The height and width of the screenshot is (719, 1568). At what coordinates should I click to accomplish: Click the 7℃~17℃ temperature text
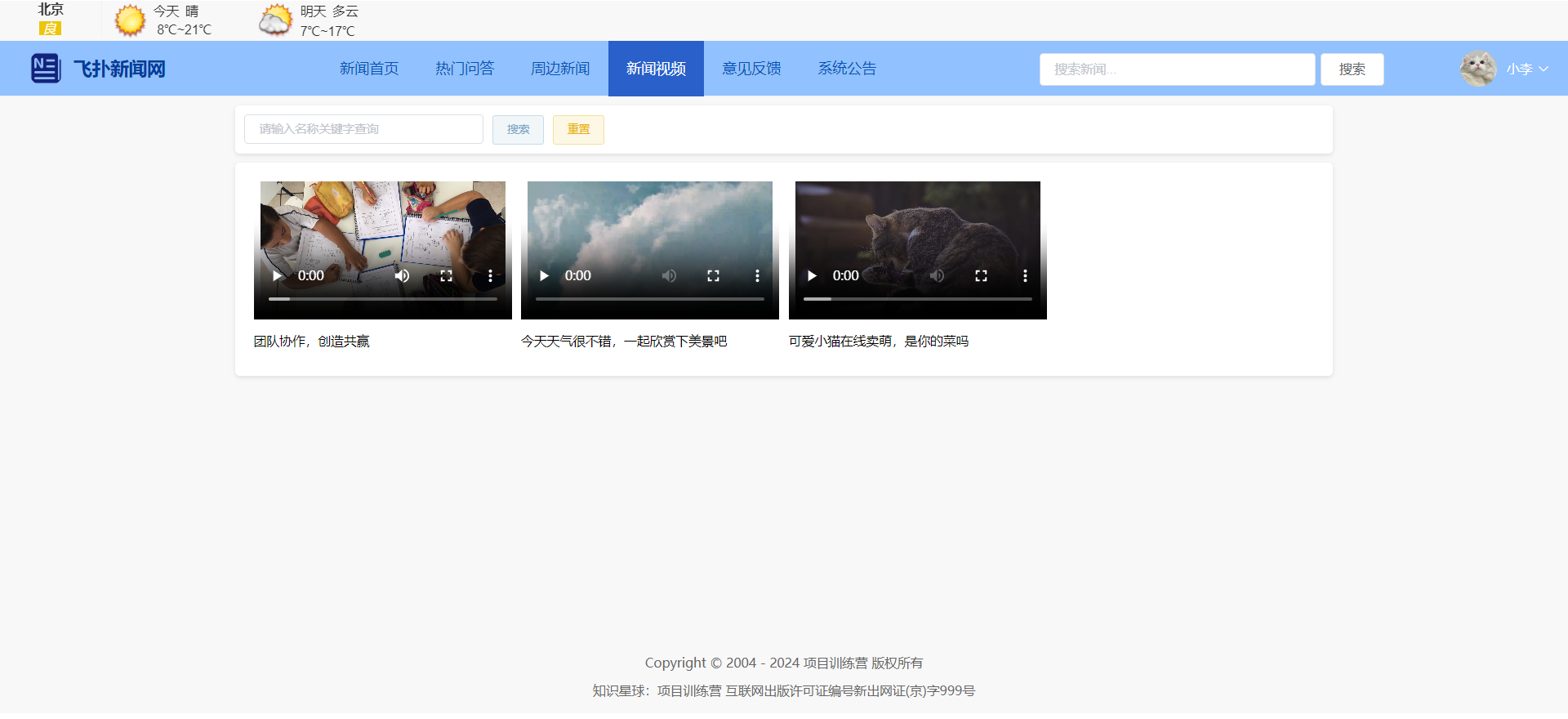tap(327, 31)
